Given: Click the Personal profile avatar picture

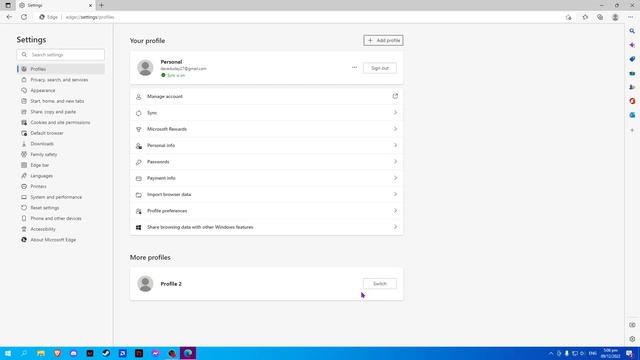Looking at the screenshot, I should pyautogui.click(x=145, y=68).
